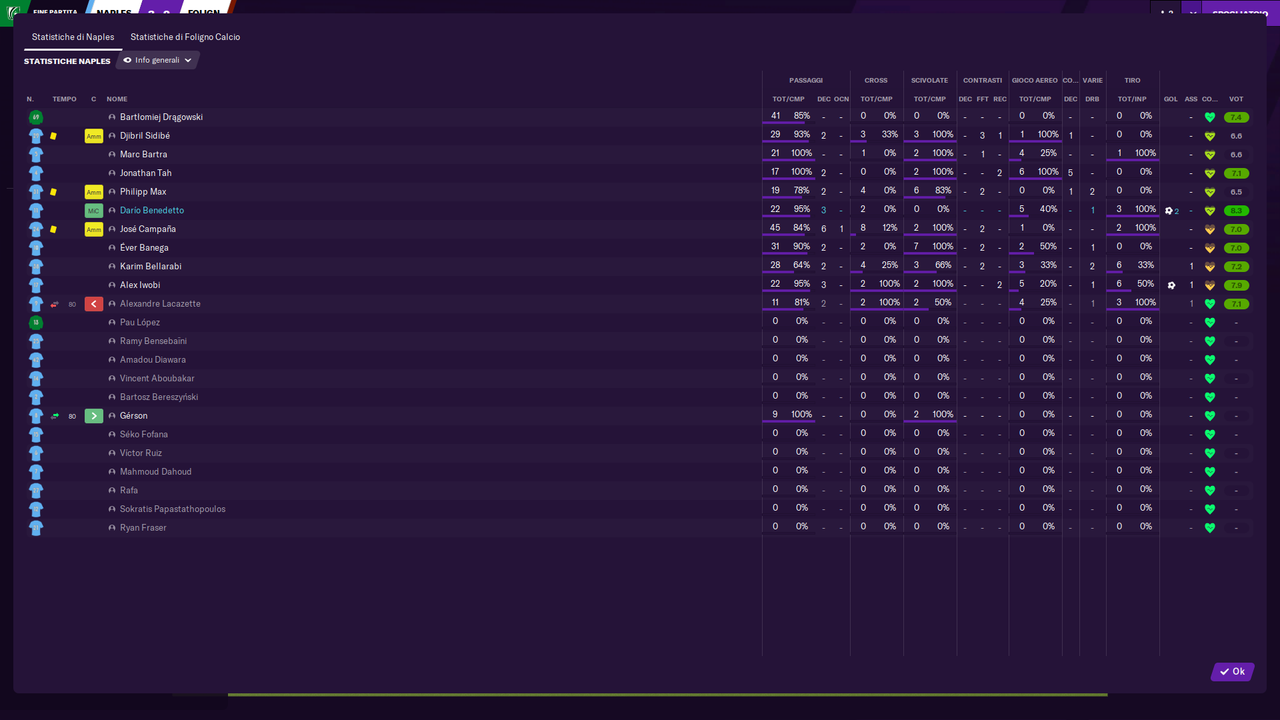
Task: Click the CONTRASTI group header
Action: point(983,80)
